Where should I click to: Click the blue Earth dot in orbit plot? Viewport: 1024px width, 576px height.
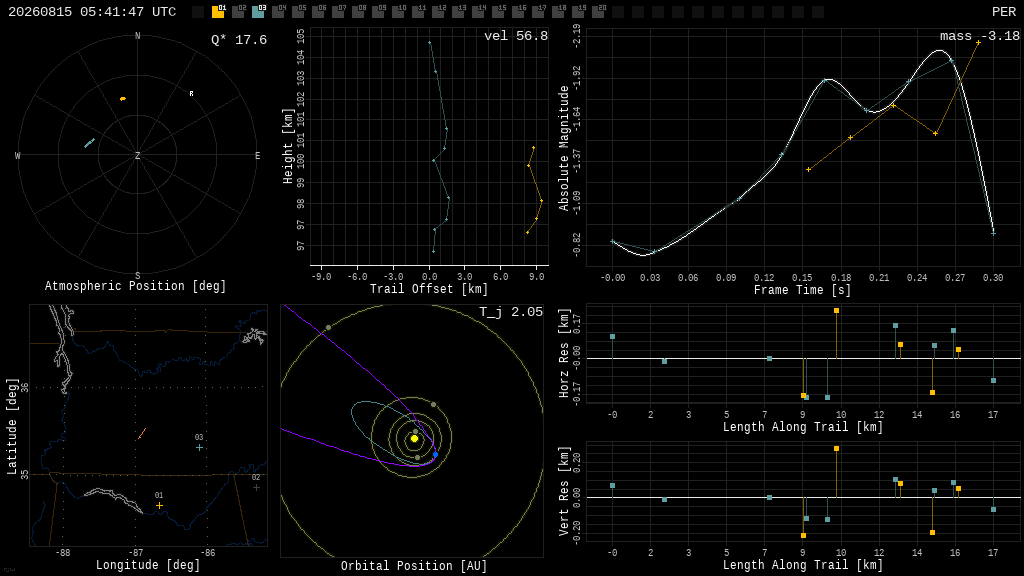click(436, 454)
